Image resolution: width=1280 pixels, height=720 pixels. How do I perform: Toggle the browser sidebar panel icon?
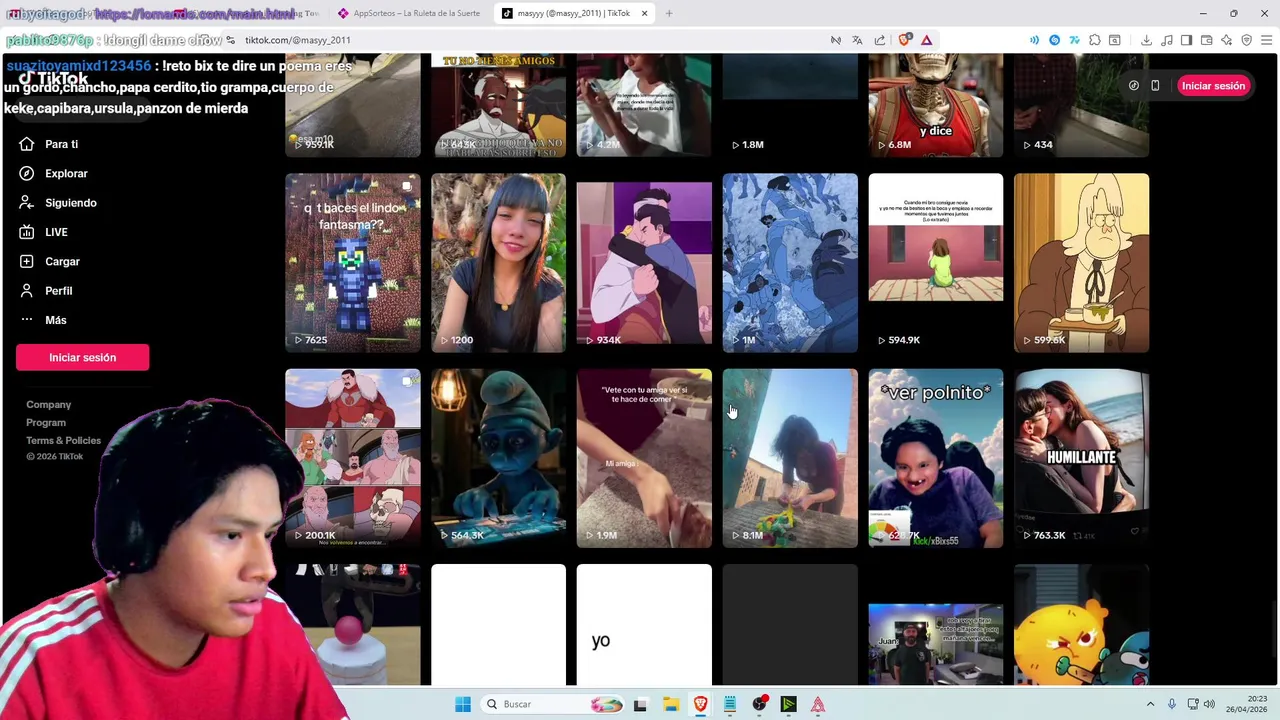[1186, 40]
